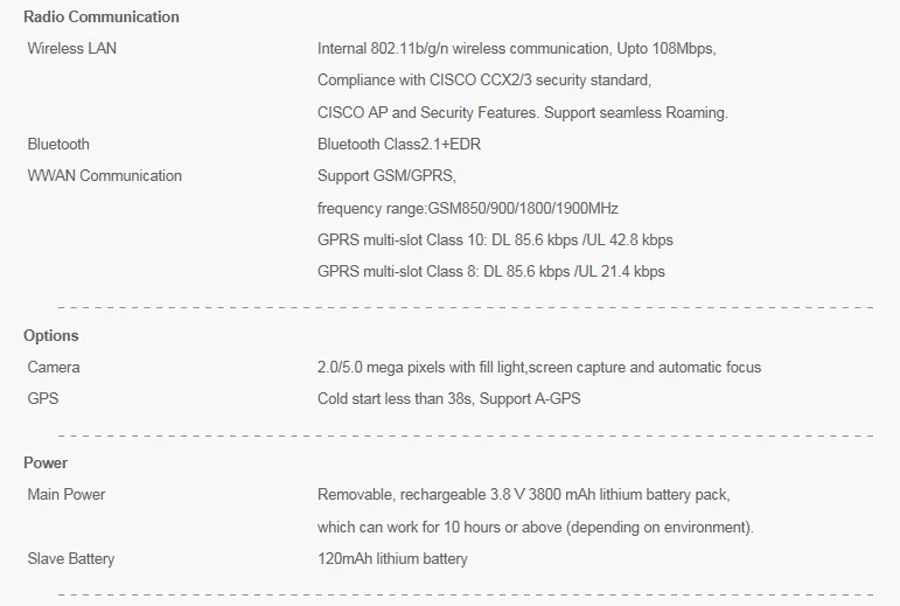
Task: Select the WWAN Communication label
Action: [x=104, y=176]
